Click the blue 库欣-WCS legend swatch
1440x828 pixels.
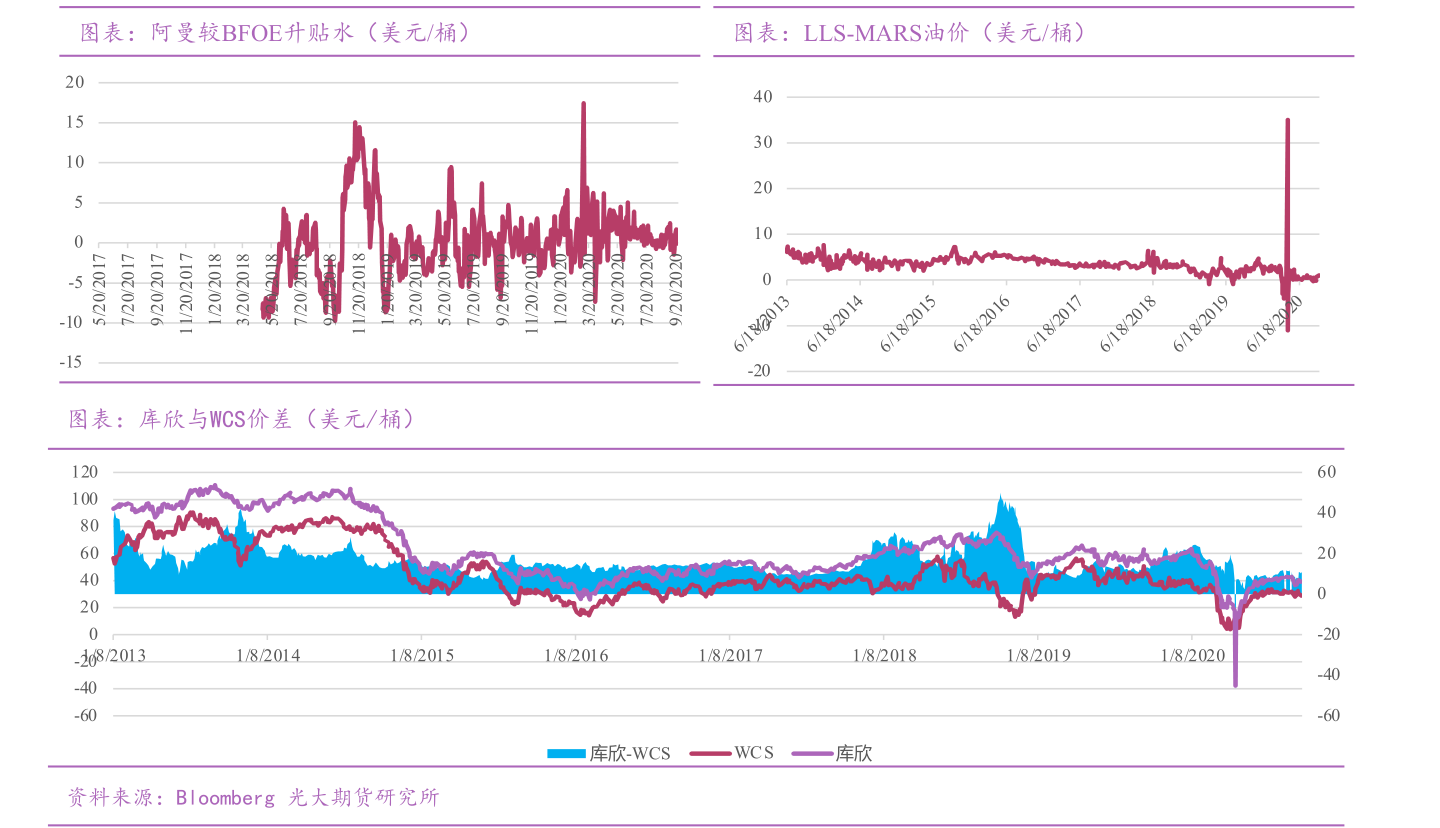point(566,754)
